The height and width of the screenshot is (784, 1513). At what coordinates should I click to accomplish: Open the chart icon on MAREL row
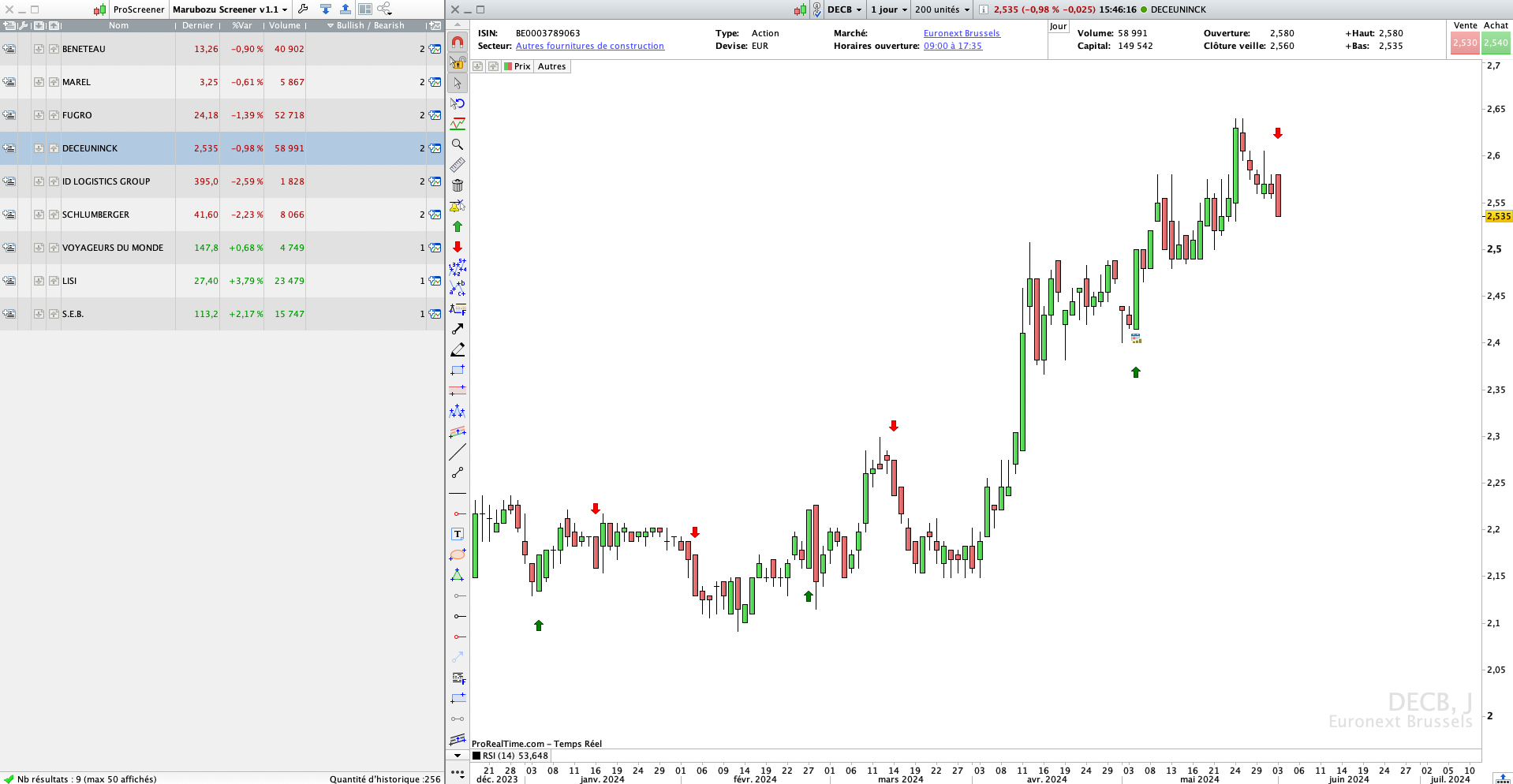pos(435,82)
